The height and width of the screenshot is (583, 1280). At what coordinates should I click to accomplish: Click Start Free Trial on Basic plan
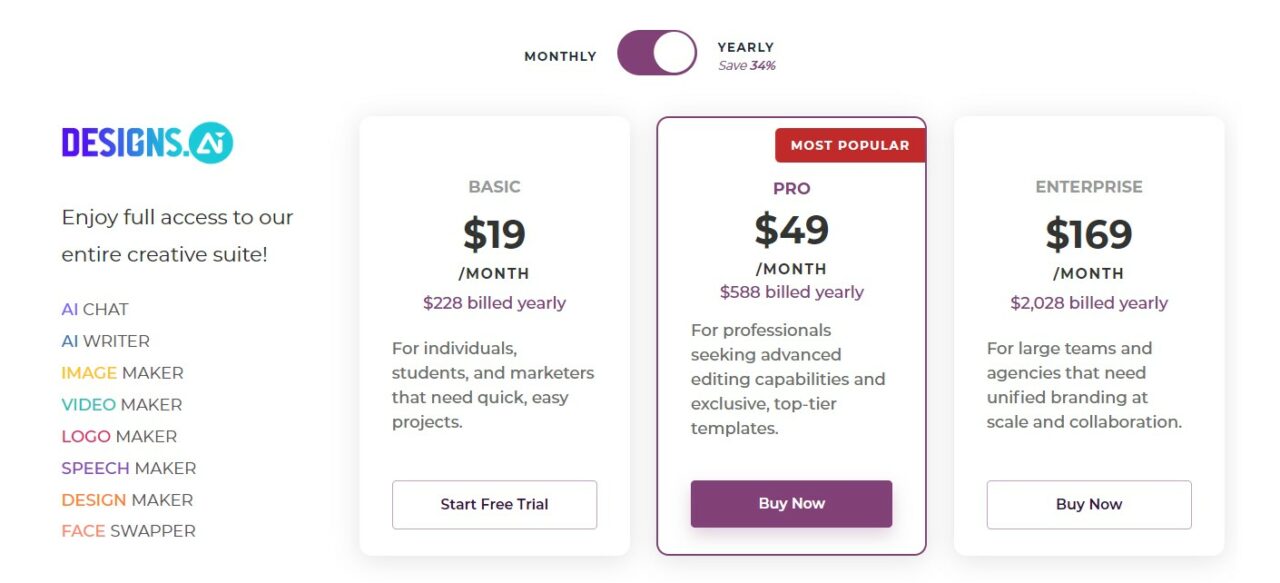pos(494,504)
